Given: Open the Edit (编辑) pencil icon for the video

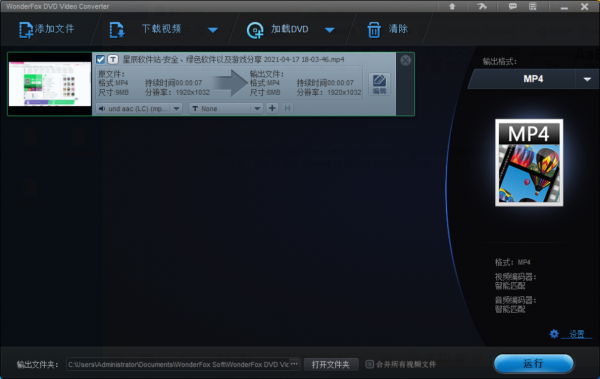Looking at the screenshot, I should pos(379,84).
